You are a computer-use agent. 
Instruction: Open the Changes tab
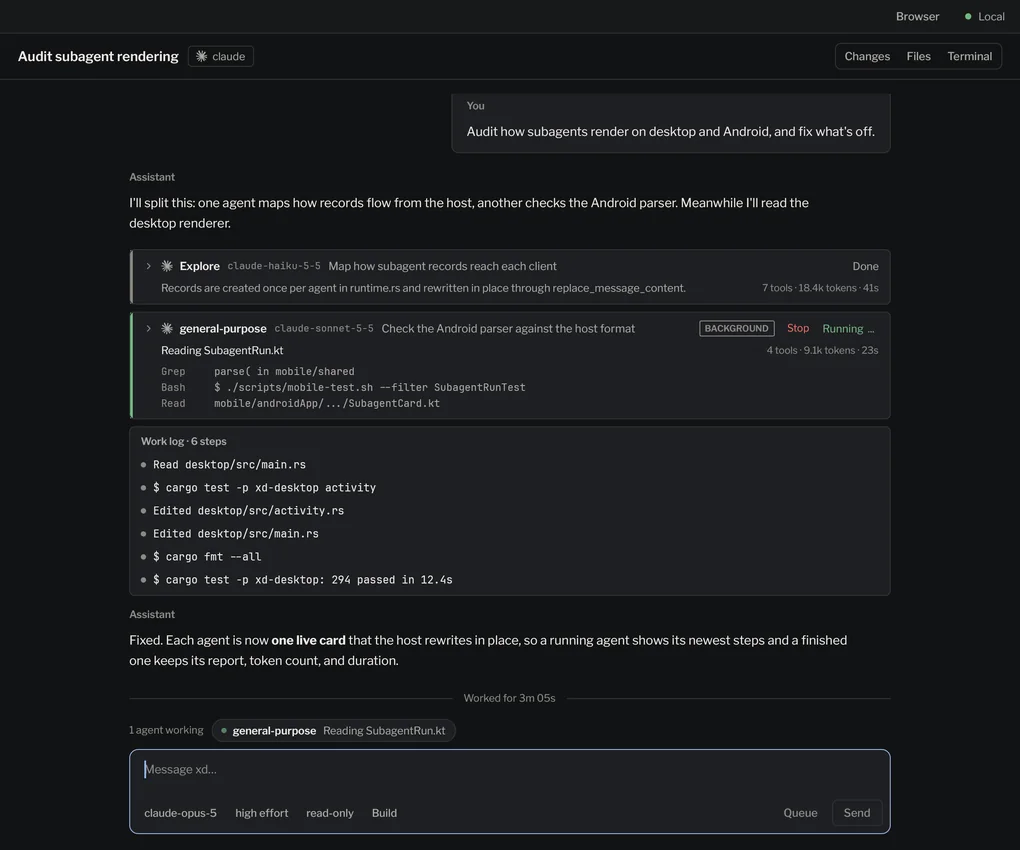867,57
